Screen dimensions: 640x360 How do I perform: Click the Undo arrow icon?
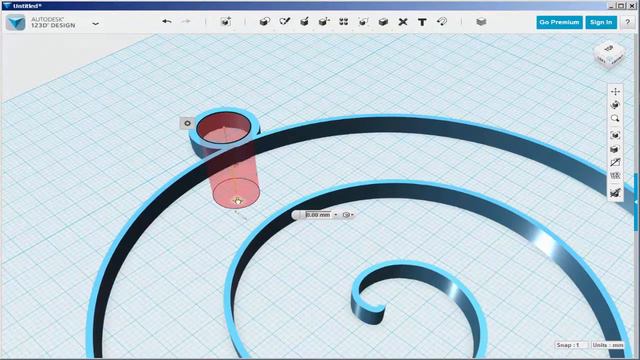point(167,21)
